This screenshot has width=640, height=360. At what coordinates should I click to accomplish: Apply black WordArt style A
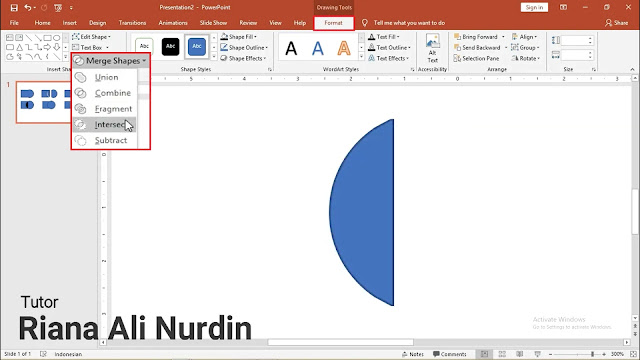point(291,48)
